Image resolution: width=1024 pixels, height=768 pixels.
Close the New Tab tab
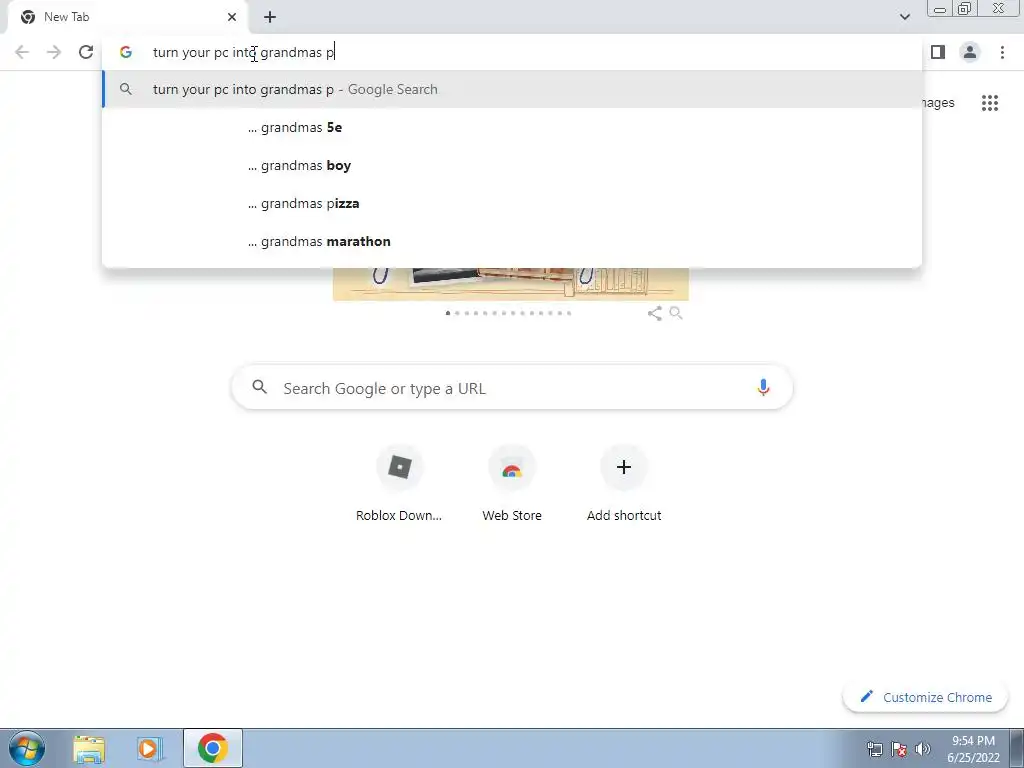point(232,17)
